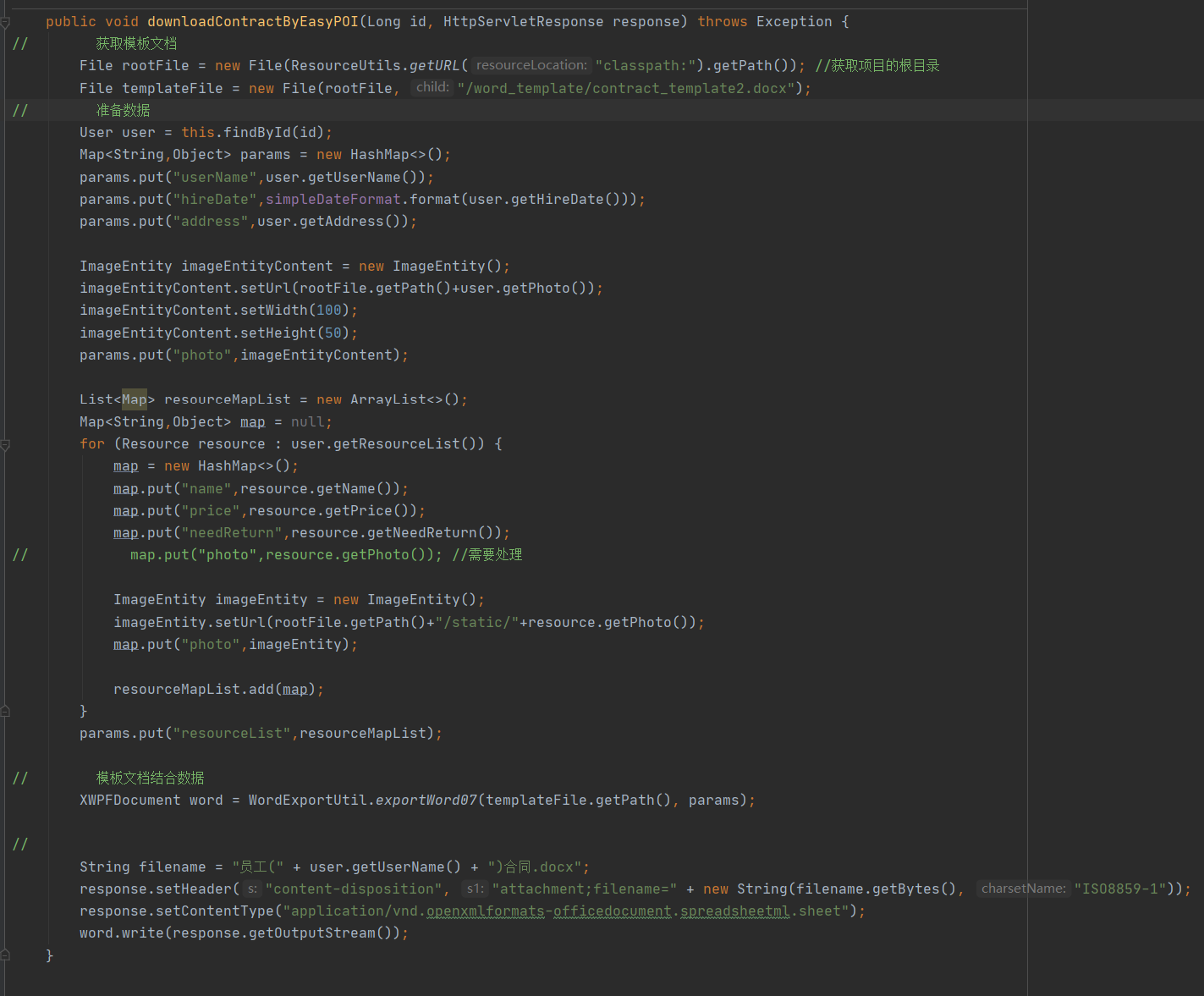Click the "name" string key
1204x996 pixels.
(206, 489)
